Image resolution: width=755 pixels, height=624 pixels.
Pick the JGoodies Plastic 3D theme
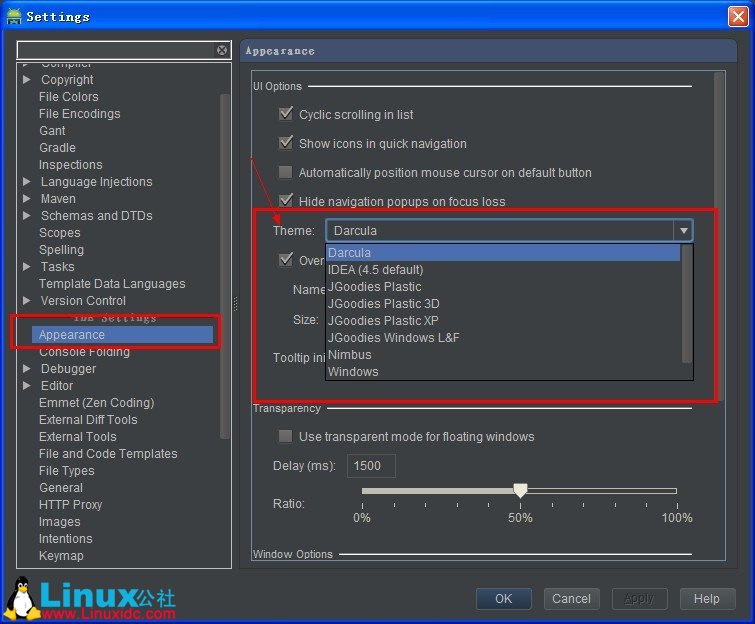(x=384, y=304)
